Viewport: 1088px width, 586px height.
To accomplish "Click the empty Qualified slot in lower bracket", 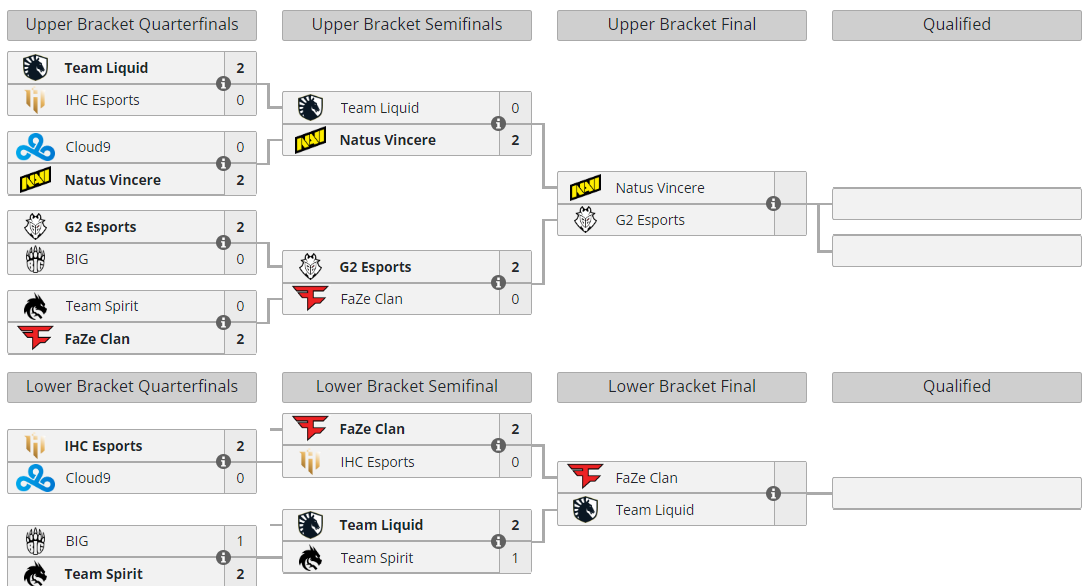I will coord(956,494).
